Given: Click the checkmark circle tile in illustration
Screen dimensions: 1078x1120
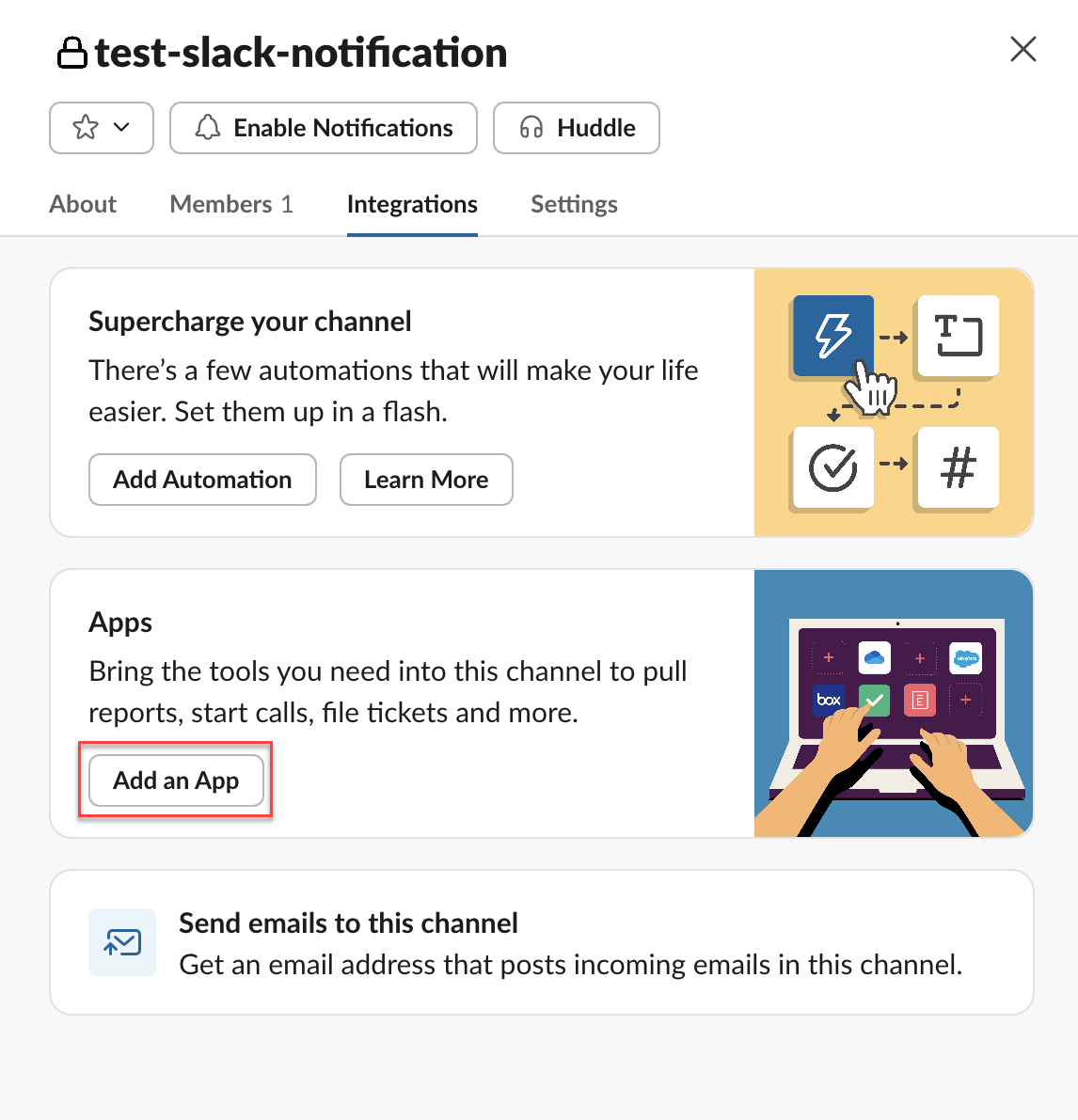Looking at the screenshot, I should click(832, 467).
